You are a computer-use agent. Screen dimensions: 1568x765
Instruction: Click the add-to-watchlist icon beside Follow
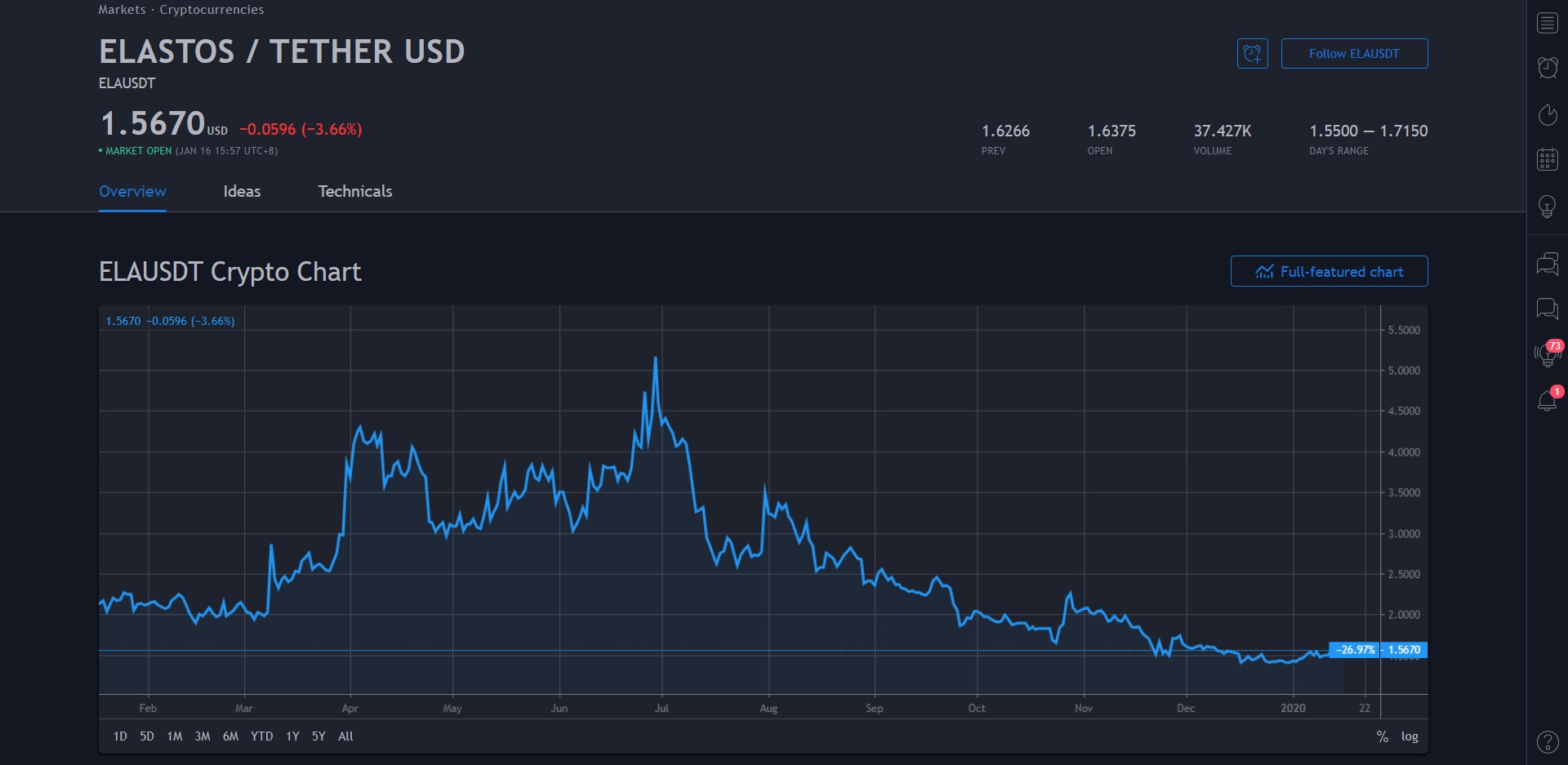coord(1253,54)
